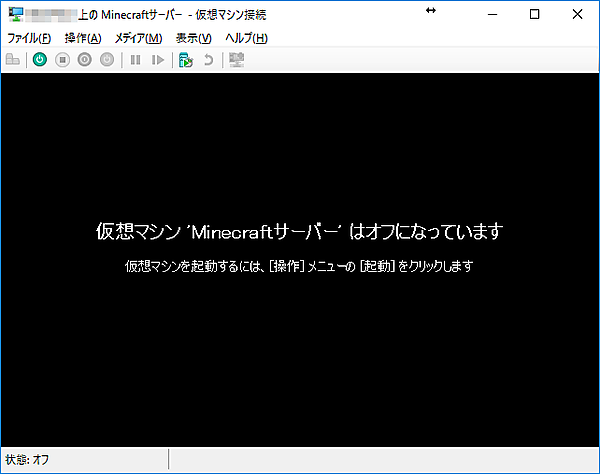The image size is (600, 474).
Task: Start the virtual machine with green power icon
Action: tap(40, 60)
